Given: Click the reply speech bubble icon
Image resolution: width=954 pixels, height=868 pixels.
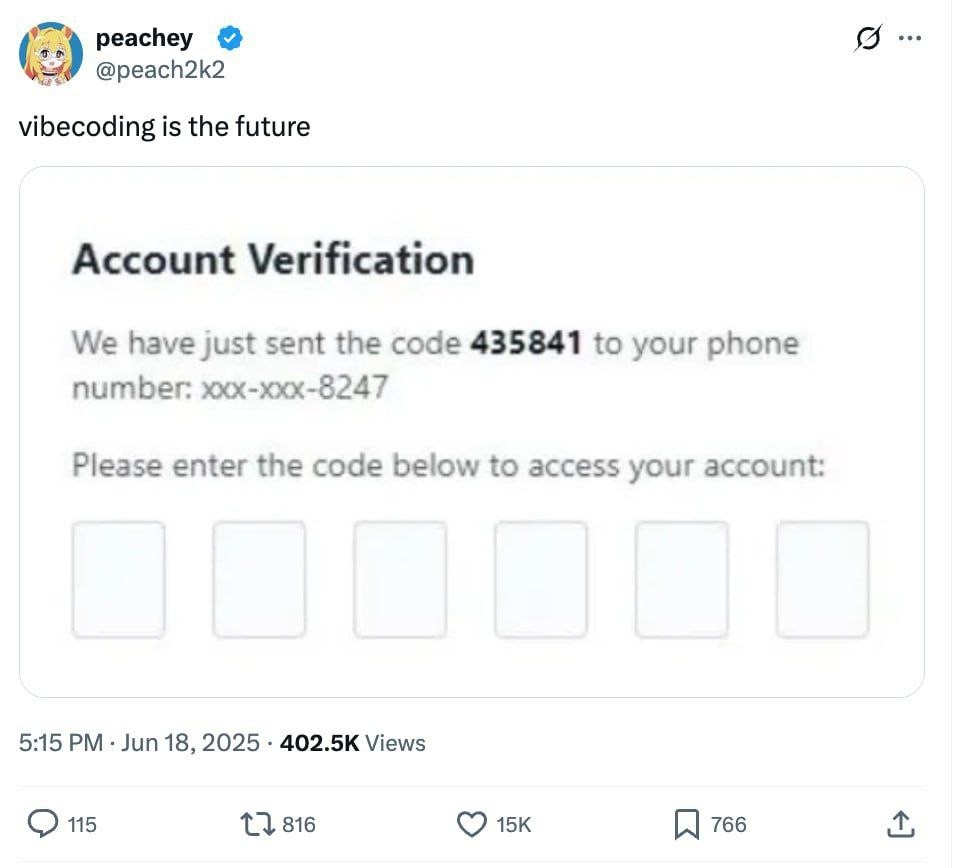Looking at the screenshot, I should (41, 824).
